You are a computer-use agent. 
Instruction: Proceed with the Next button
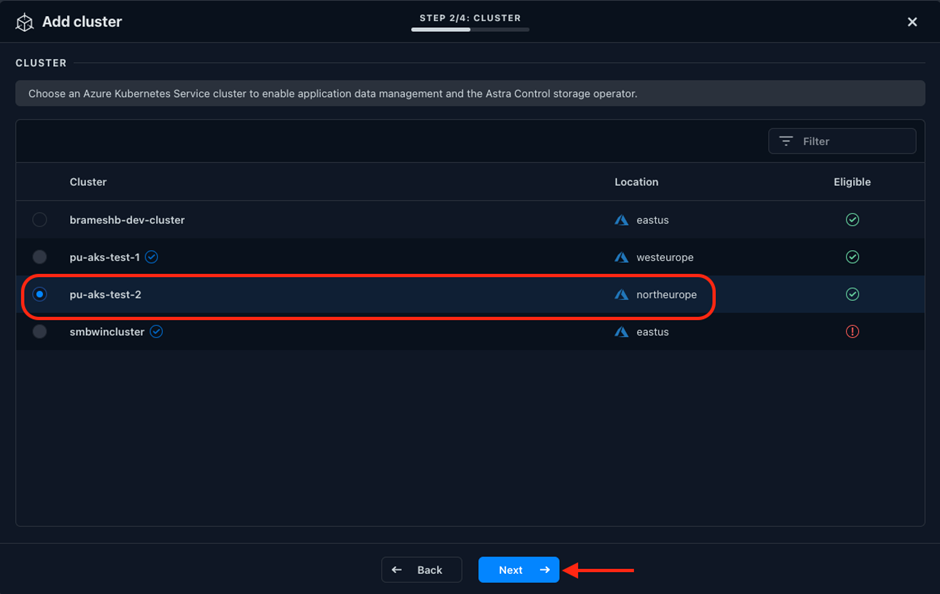(x=519, y=569)
